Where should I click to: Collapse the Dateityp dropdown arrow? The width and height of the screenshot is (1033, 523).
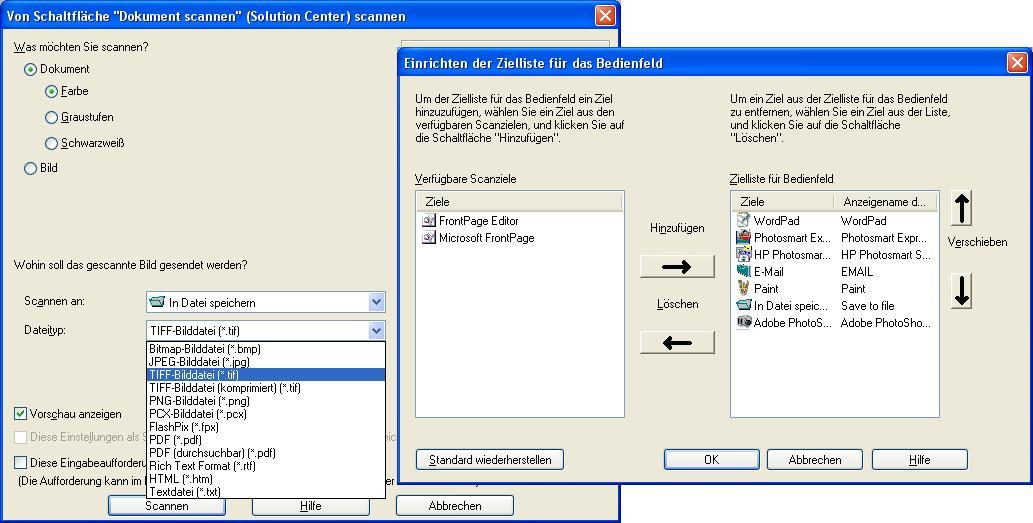(376, 330)
